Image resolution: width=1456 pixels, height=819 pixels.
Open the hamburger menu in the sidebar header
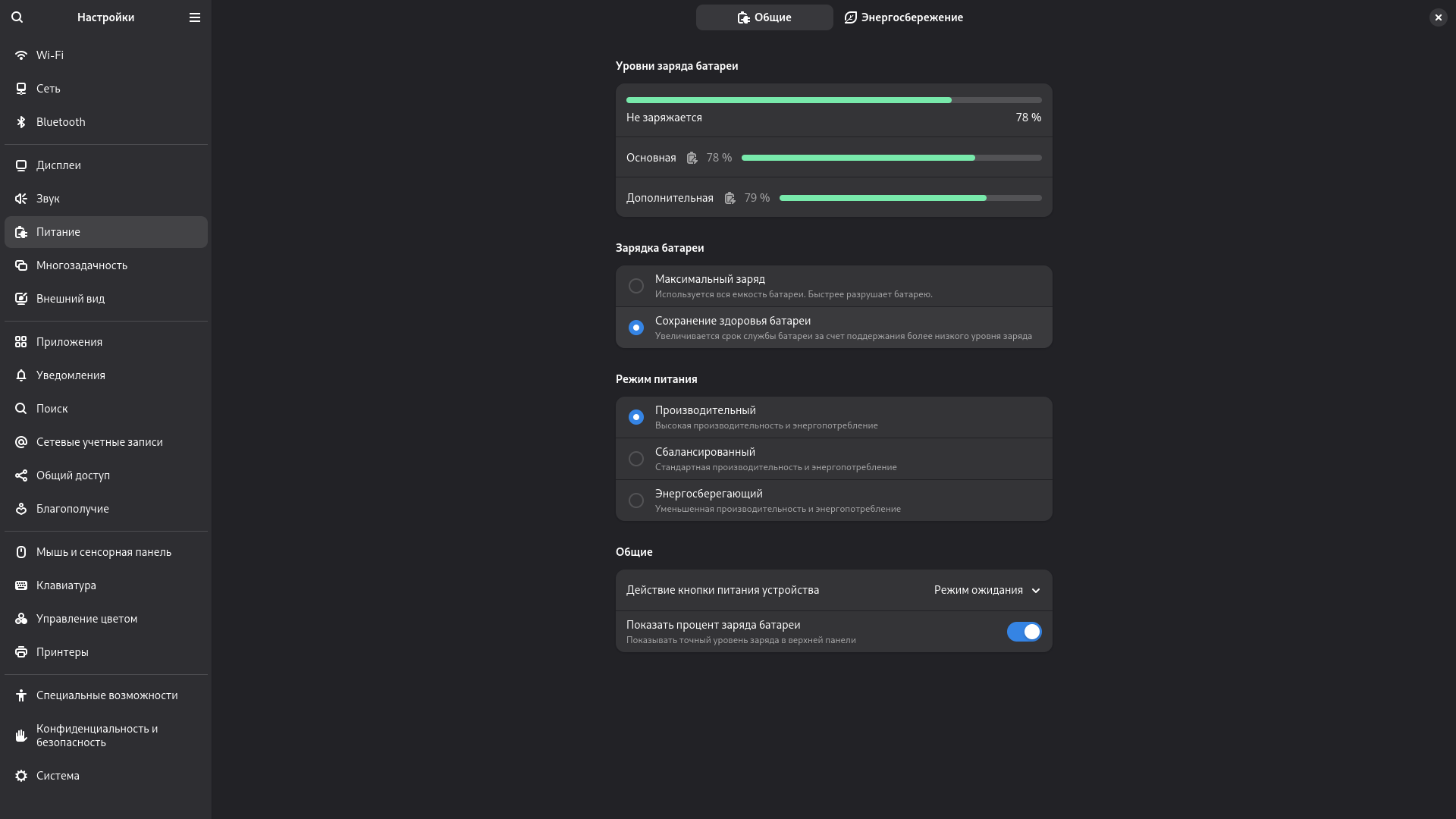[195, 17]
